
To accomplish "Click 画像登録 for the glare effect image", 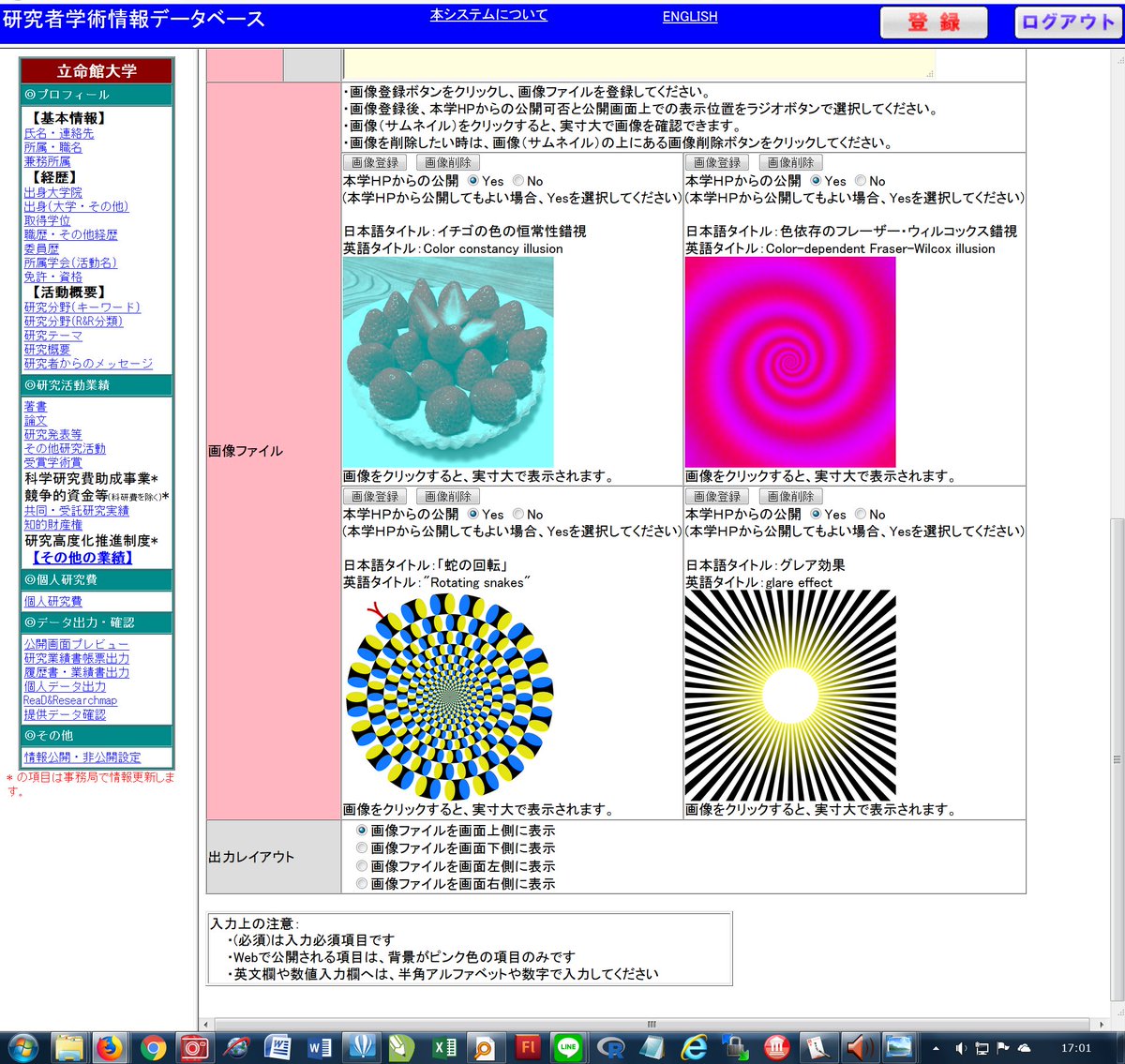I will click(x=717, y=496).
